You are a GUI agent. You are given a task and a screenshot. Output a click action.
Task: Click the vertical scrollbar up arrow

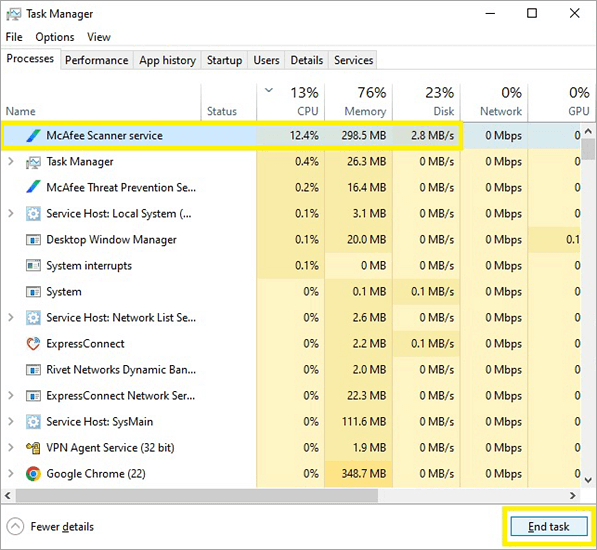[588, 131]
